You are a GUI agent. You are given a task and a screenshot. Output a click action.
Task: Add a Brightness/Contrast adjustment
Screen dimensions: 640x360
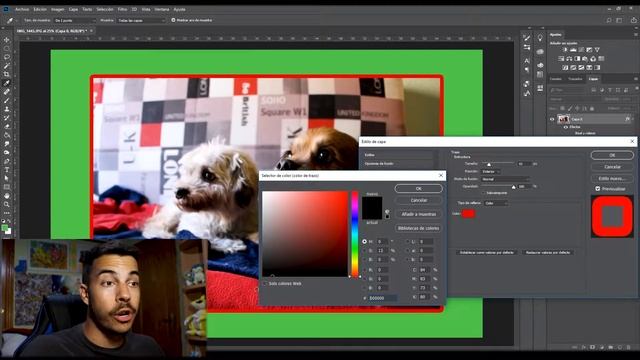click(565, 50)
